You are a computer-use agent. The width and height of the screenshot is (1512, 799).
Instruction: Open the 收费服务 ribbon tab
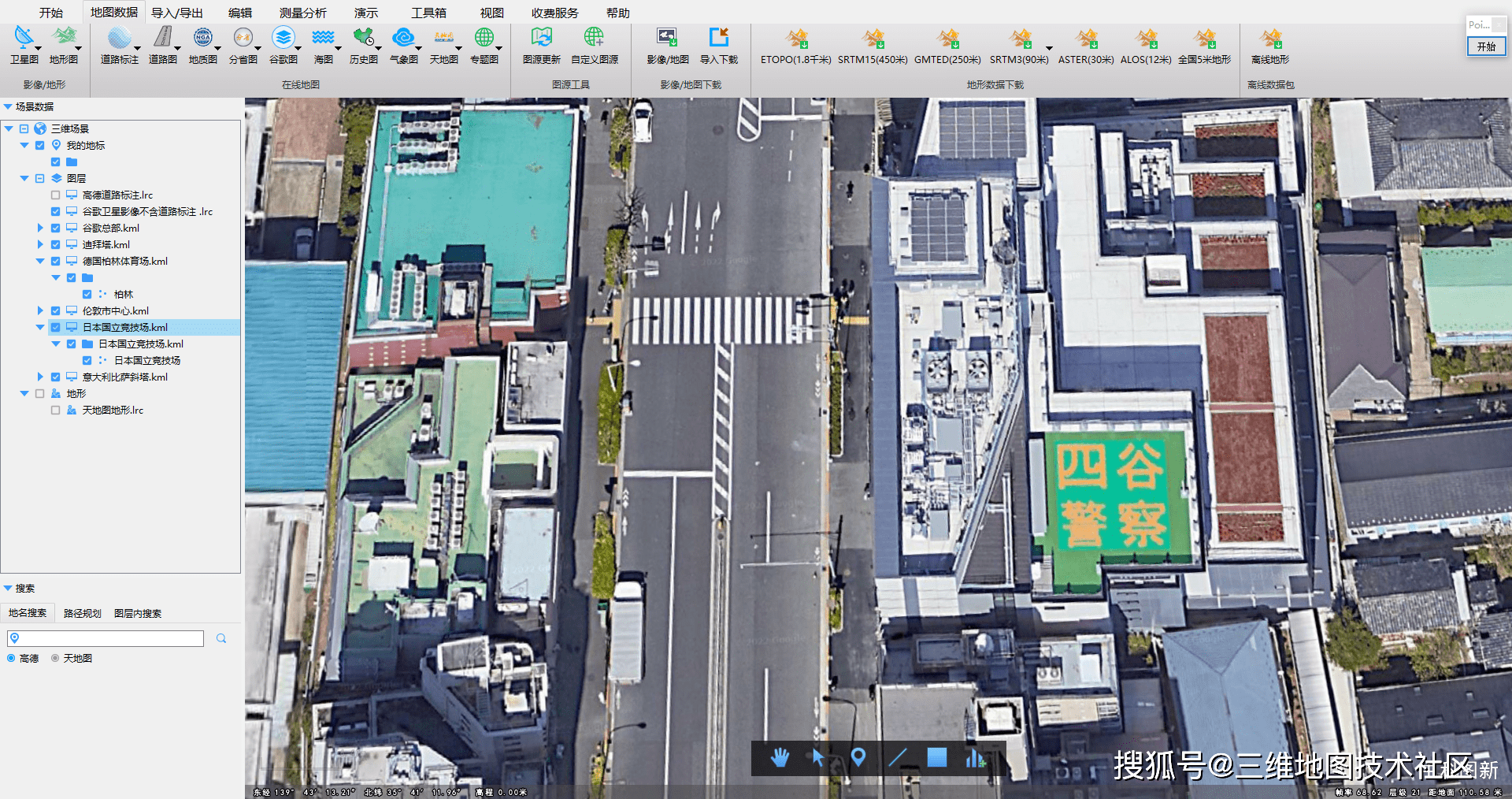555,13
